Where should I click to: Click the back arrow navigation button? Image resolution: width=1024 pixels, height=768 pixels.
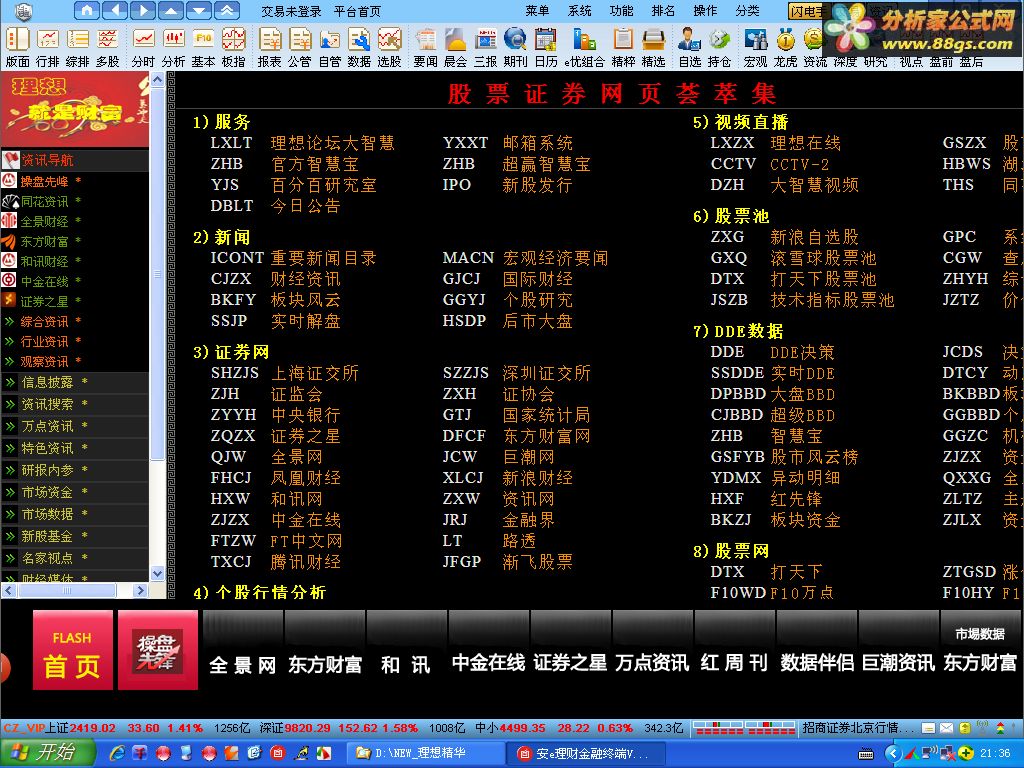(115, 10)
